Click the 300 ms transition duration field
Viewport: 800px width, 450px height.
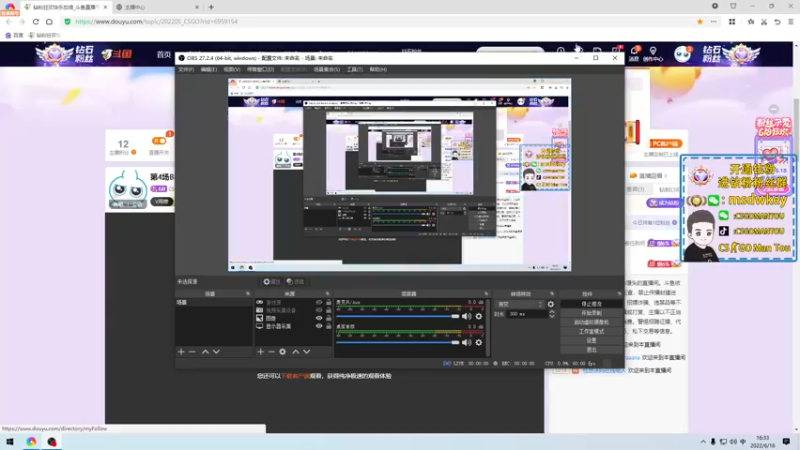pos(528,314)
